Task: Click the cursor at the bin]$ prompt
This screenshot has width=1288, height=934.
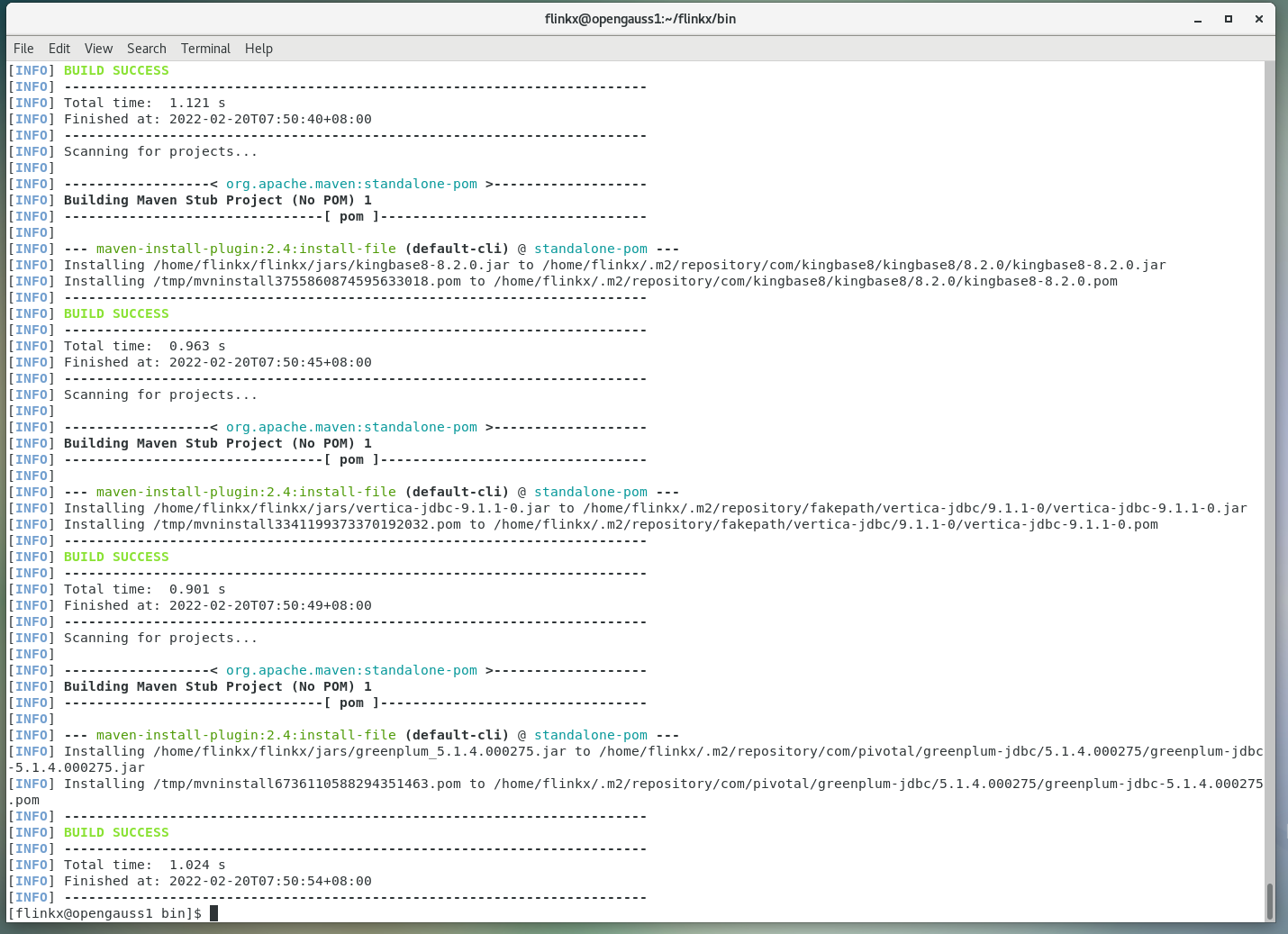Action: [x=214, y=913]
